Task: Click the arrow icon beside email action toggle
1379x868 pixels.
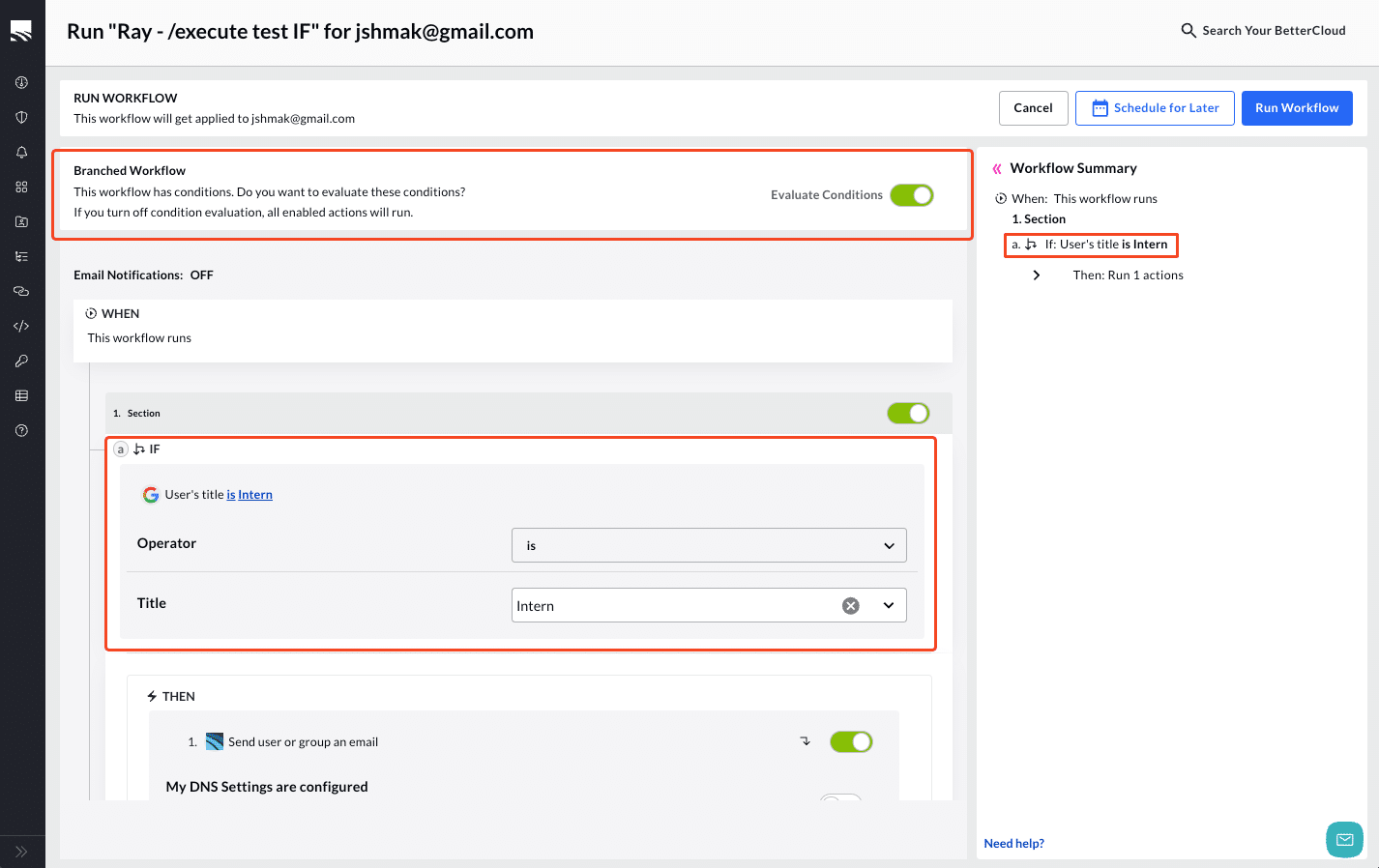Action: [x=806, y=741]
